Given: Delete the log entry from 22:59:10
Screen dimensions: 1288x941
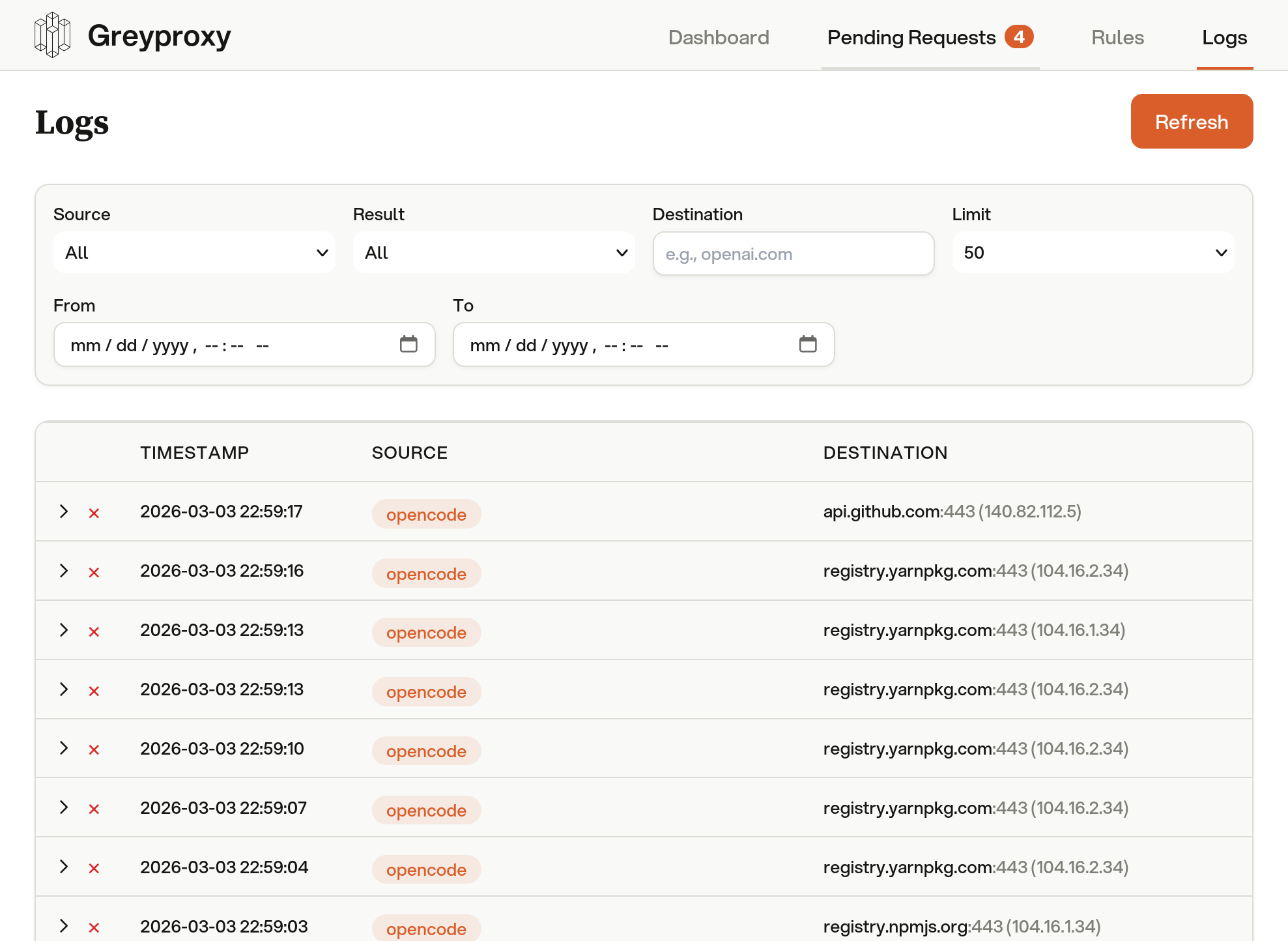Looking at the screenshot, I should (x=93, y=749).
